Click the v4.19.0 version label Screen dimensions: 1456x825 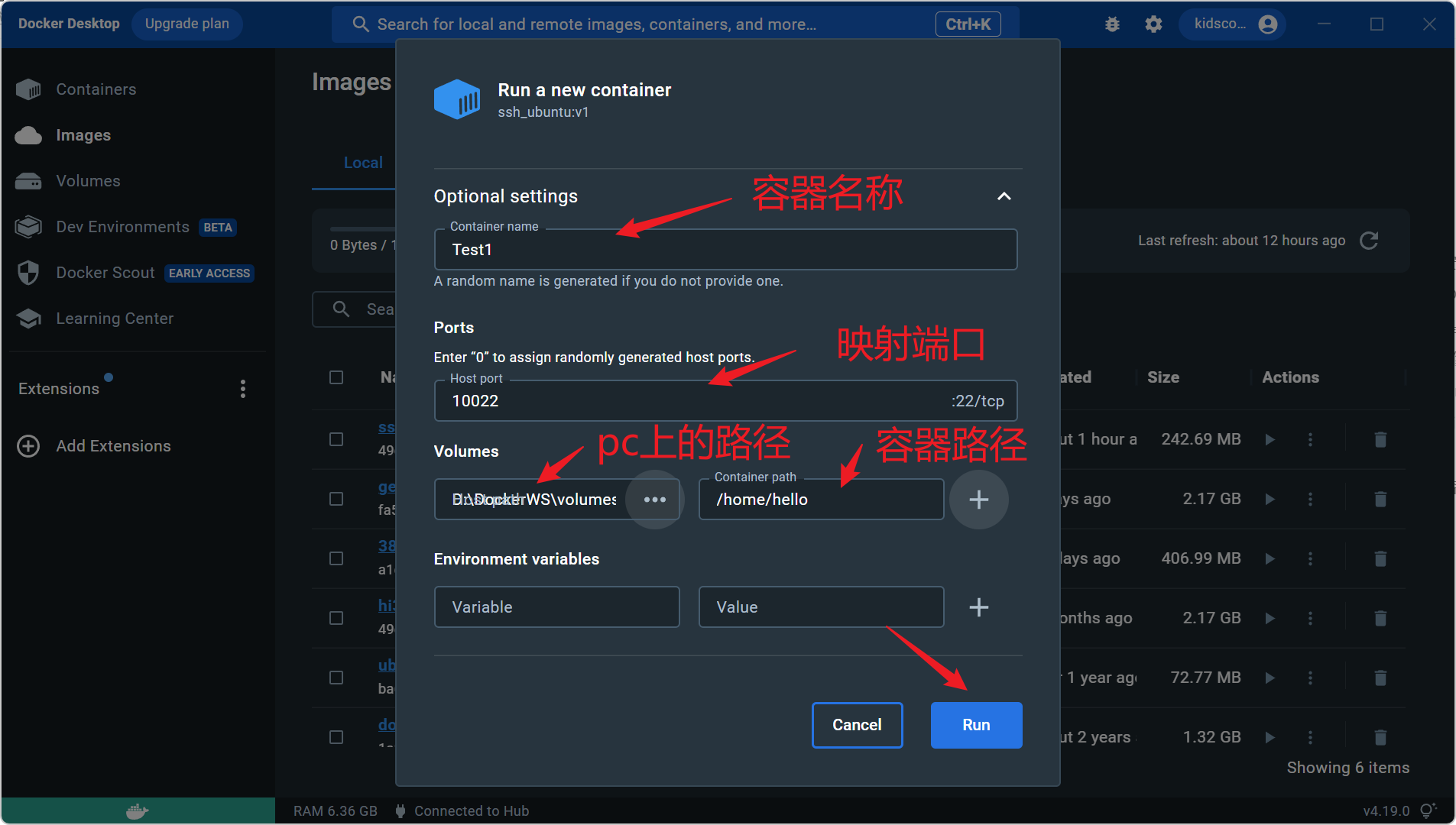[x=1386, y=811]
